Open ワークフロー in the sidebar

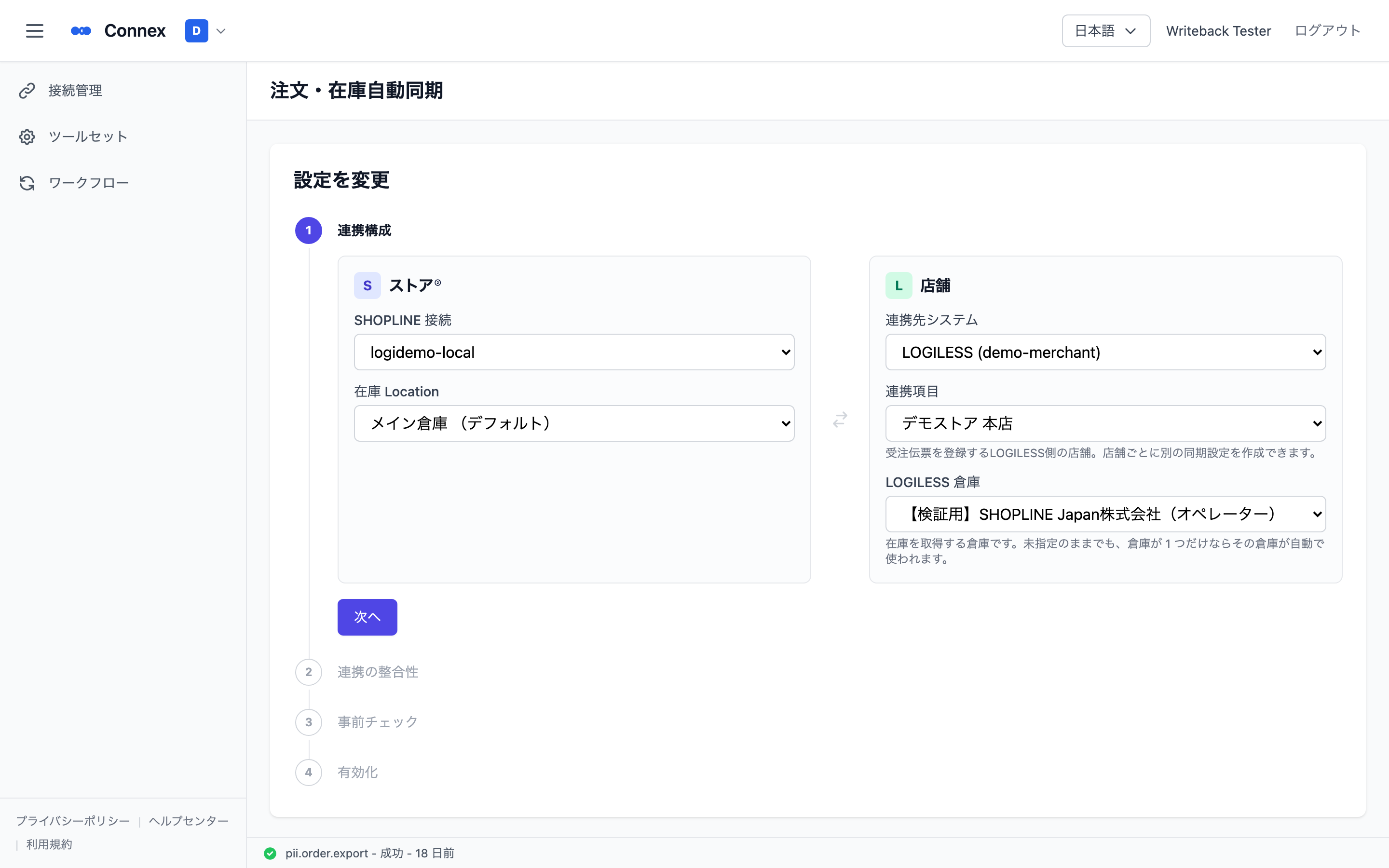point(89,183)
